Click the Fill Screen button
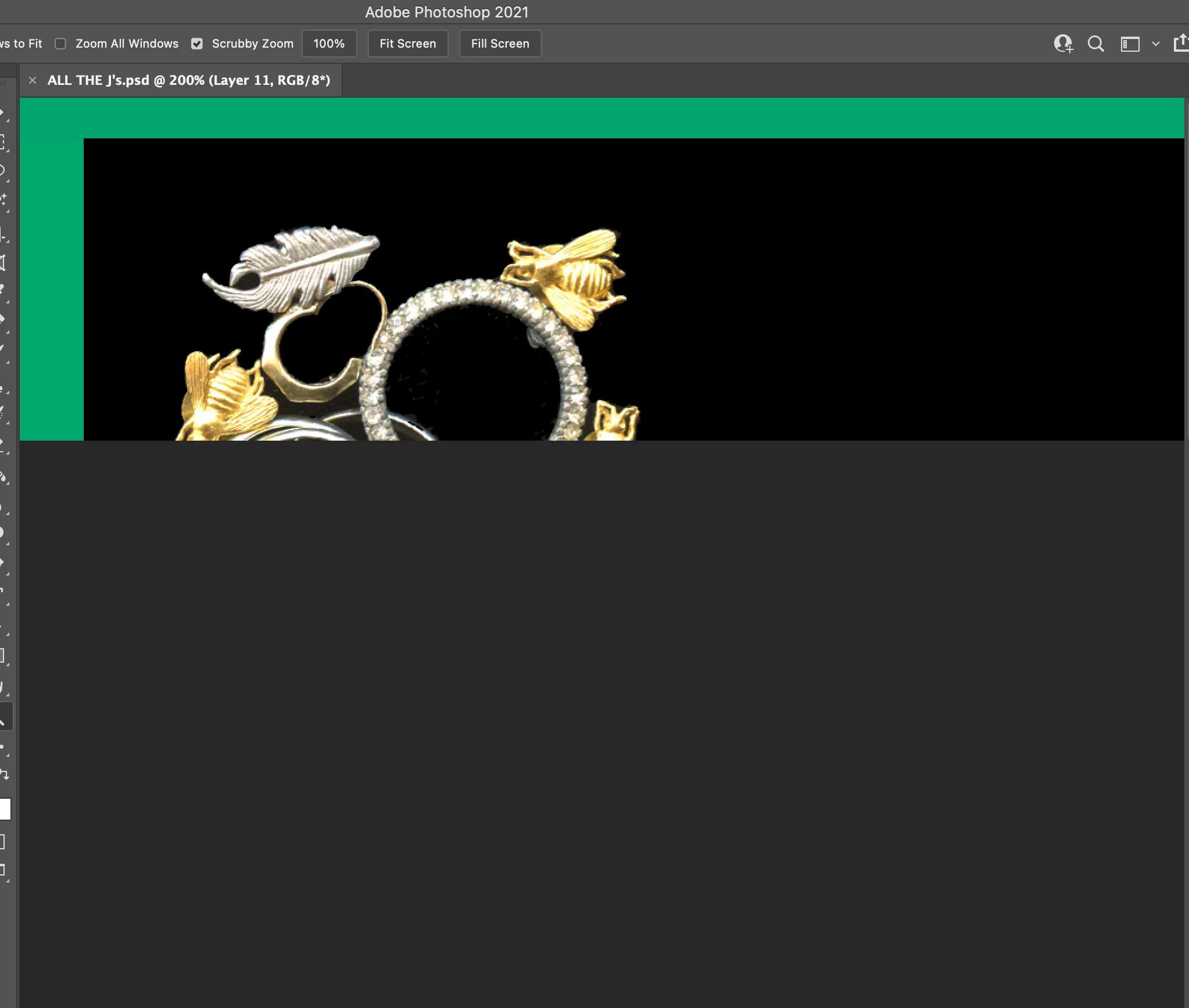The height and width of the screenshot is (1008, 1189). pos(500,44)
